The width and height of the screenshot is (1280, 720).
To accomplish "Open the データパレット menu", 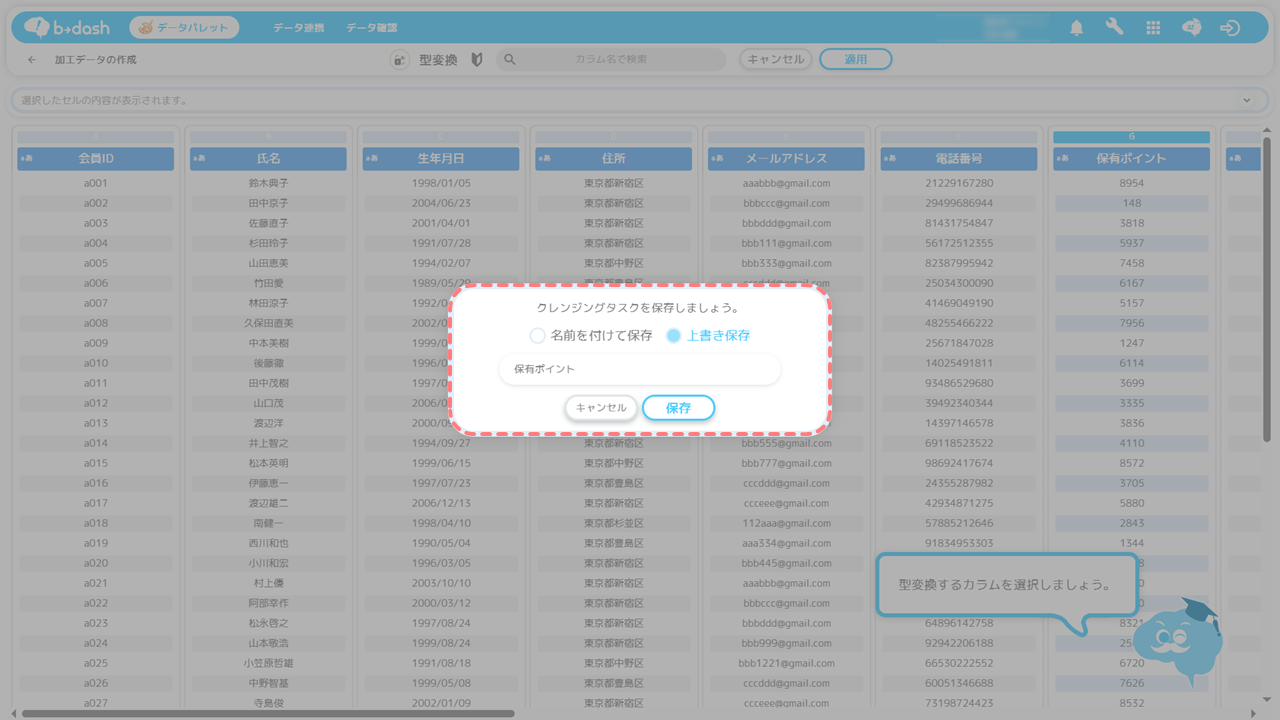I will click(184, 28).
